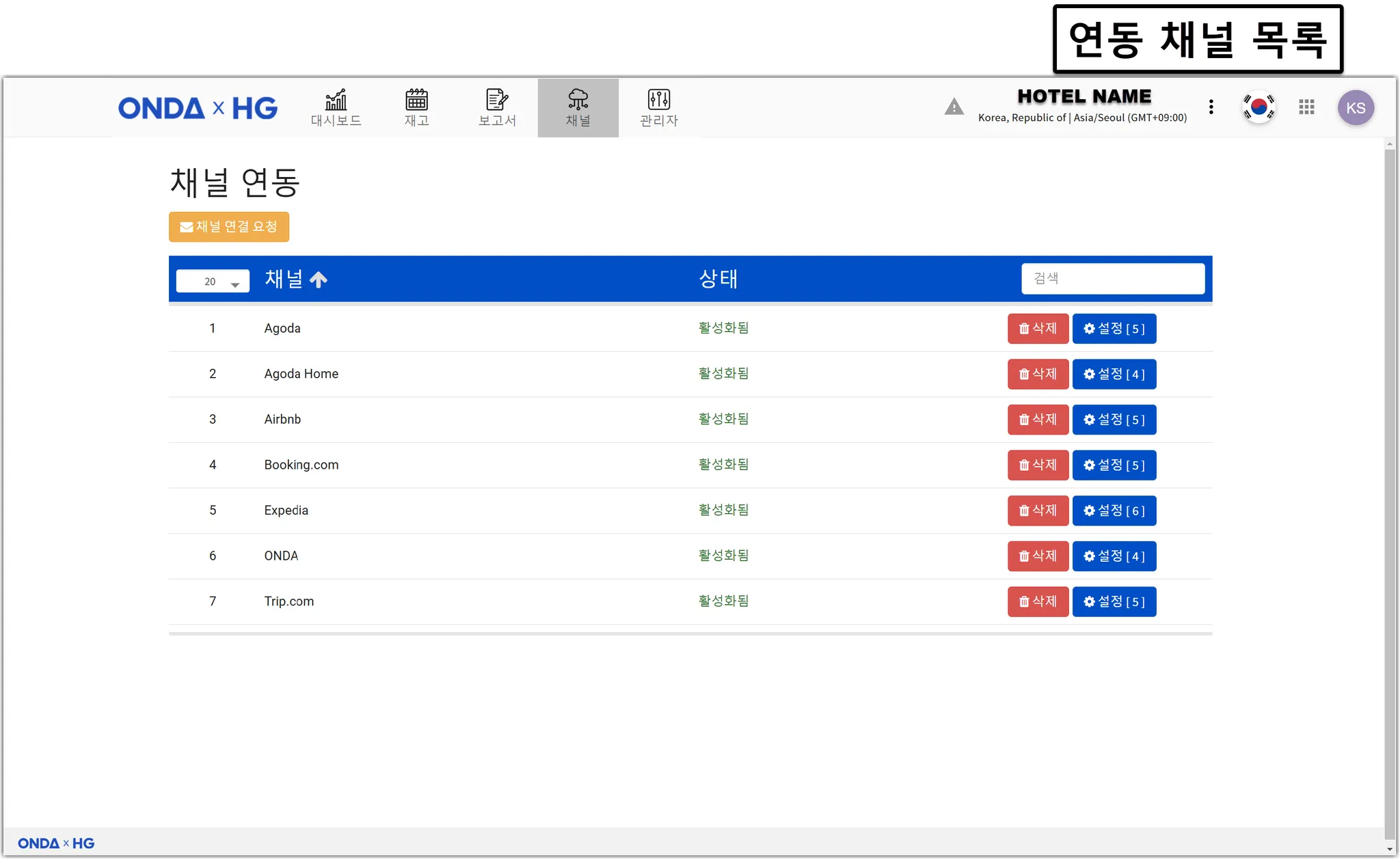Click the warning triangle alert icon
This screenshot has height=859, width=1400.
pos(954,107)
